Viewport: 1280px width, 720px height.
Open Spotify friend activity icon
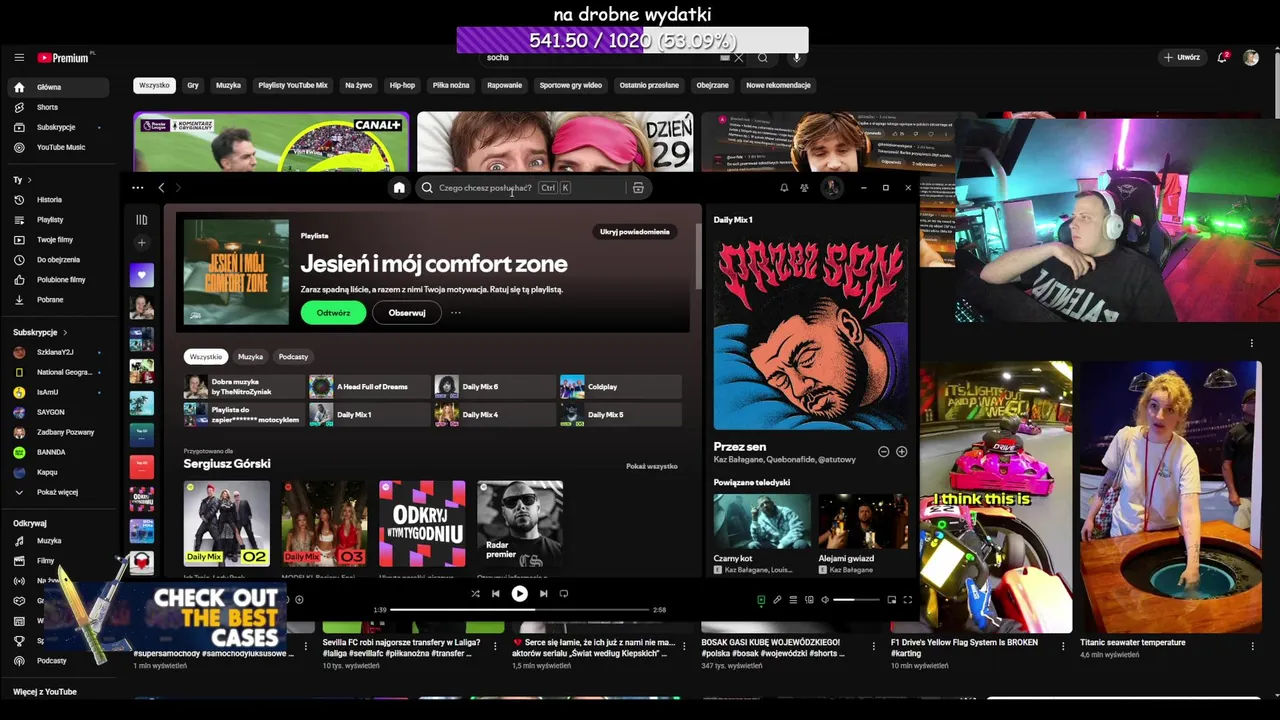[804, 188]
